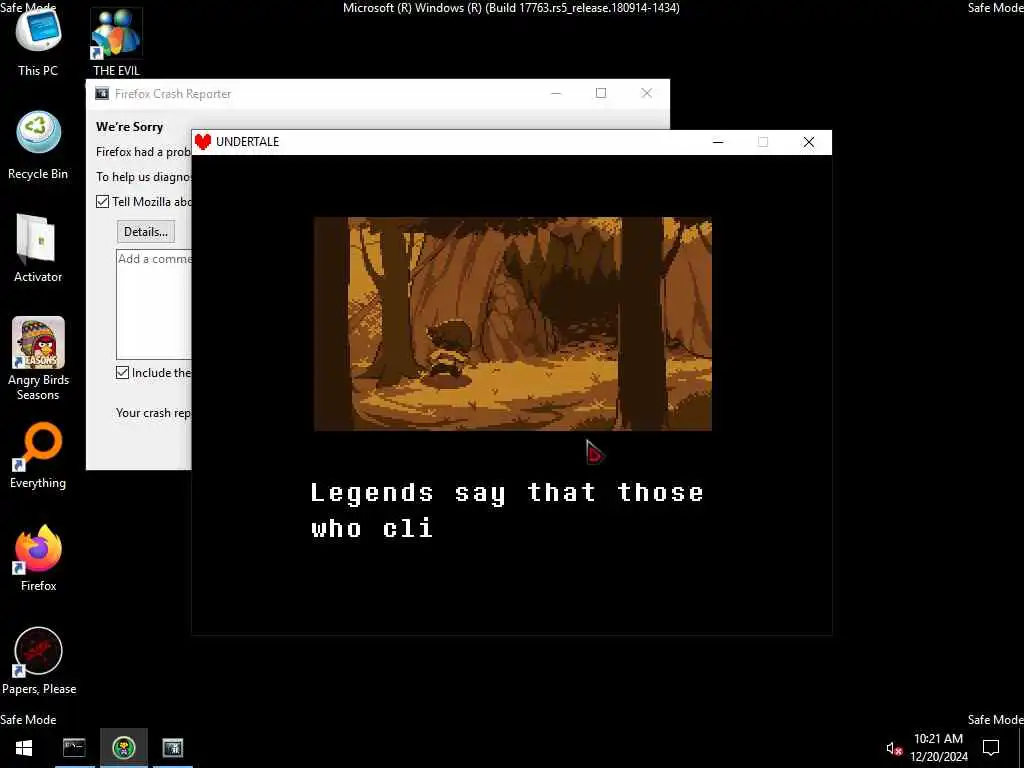Uncheck the Tell Mozilla checkbox
The width and height of the screenshot is (1024, 768).
[103, 202]
